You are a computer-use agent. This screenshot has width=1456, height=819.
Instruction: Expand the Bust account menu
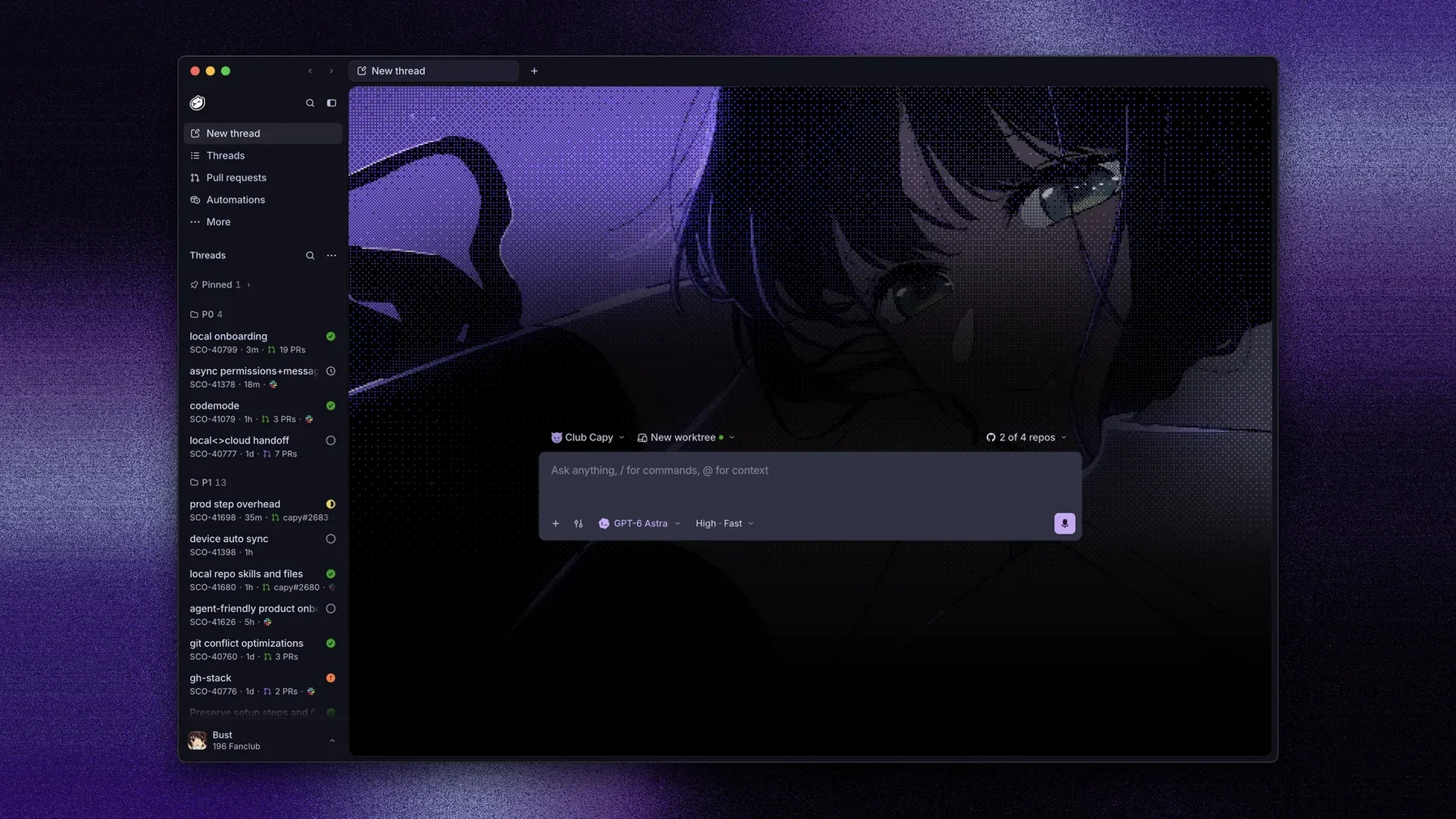point(262,740)
